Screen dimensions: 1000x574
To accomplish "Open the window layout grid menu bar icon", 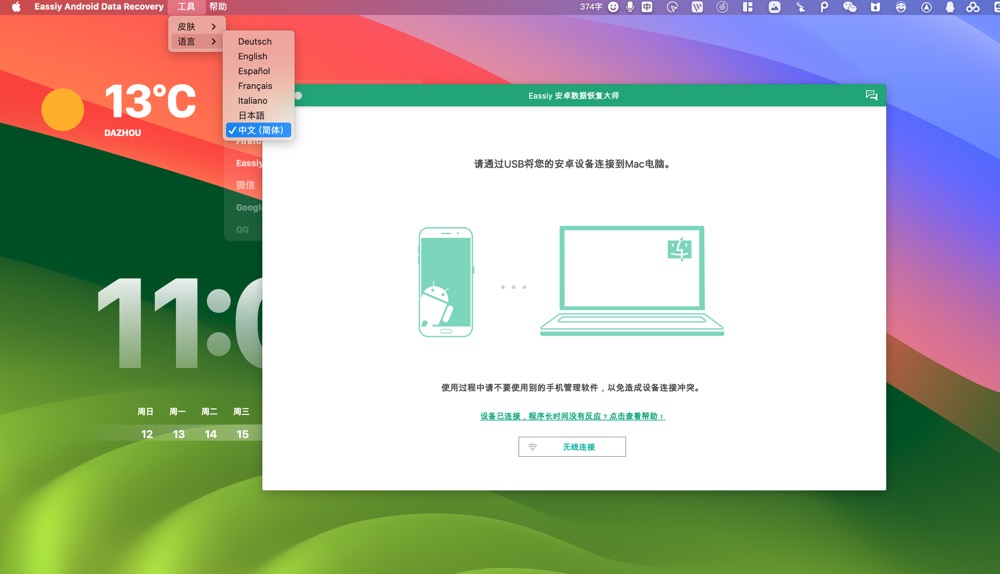I will [x=747, y=7].
